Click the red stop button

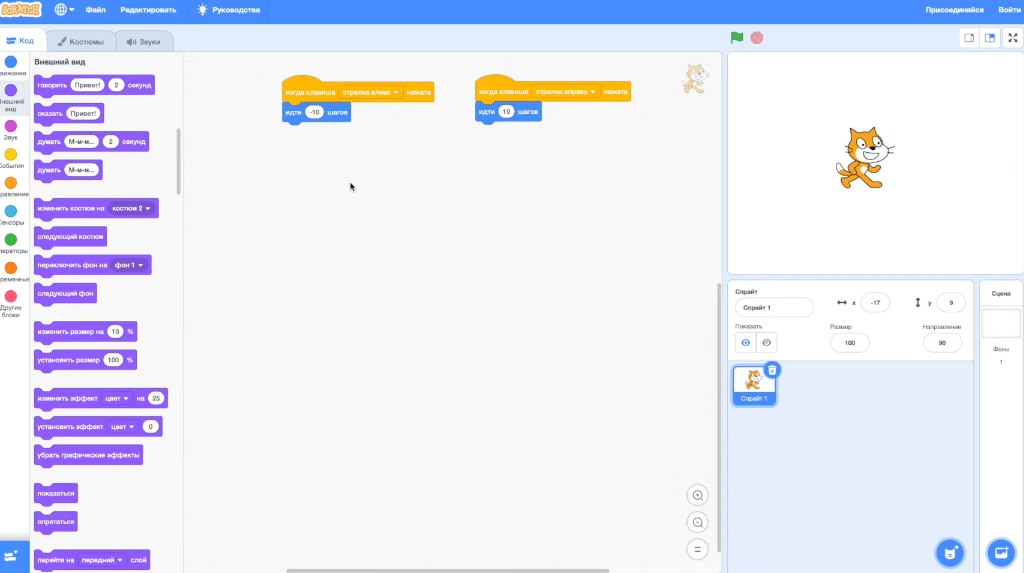click(756, 38)
